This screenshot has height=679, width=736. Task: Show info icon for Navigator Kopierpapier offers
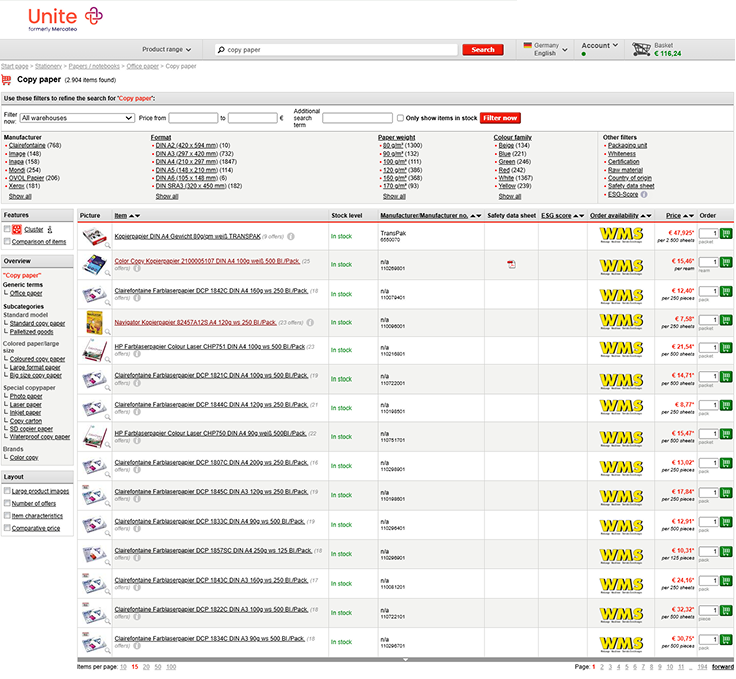coord(310,322)
